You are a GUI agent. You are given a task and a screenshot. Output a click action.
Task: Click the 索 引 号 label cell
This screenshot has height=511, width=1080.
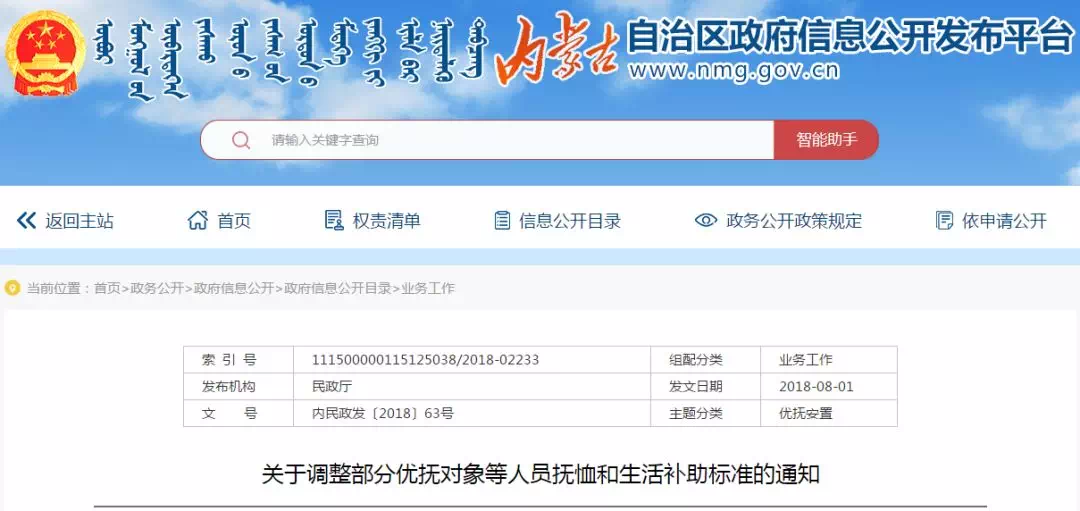pos(238,359)
